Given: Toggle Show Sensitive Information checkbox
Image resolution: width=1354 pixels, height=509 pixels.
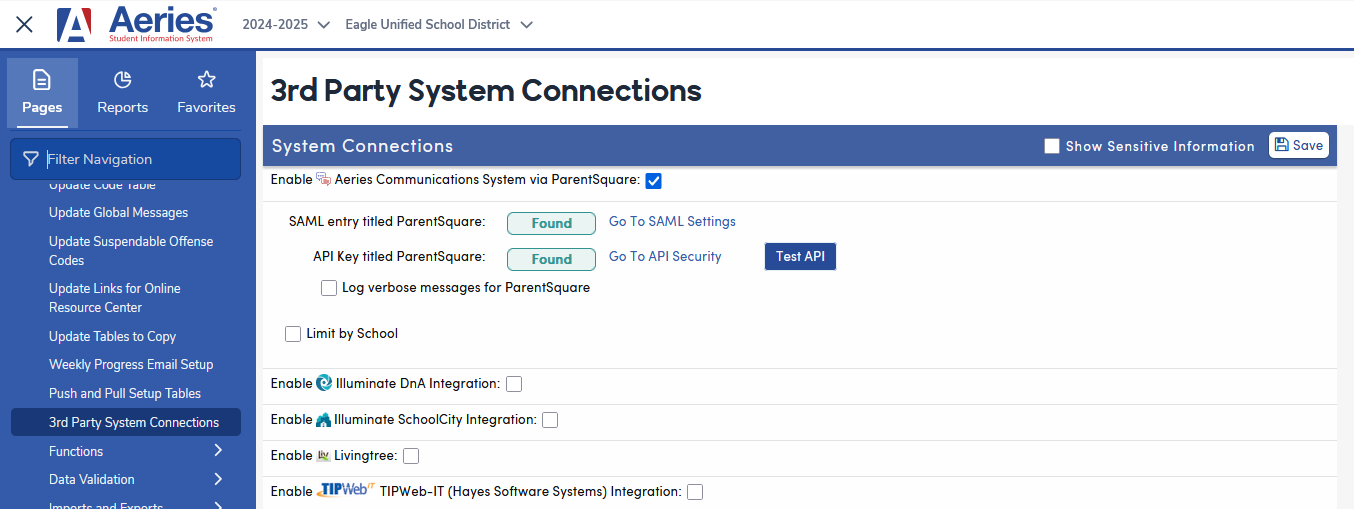Looking at the screenshot, I should (1051, 146).
